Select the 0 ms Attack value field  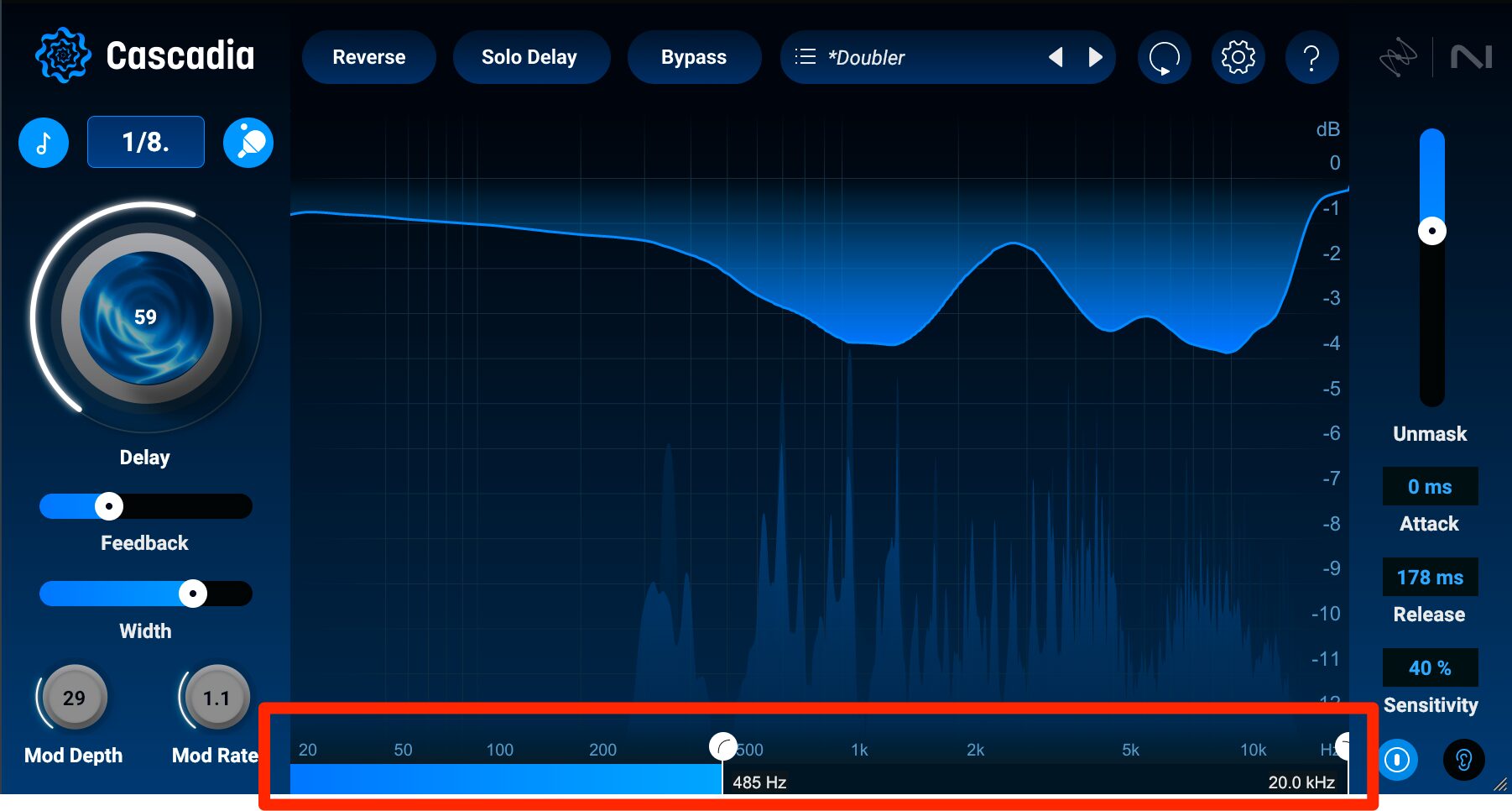1430,487
